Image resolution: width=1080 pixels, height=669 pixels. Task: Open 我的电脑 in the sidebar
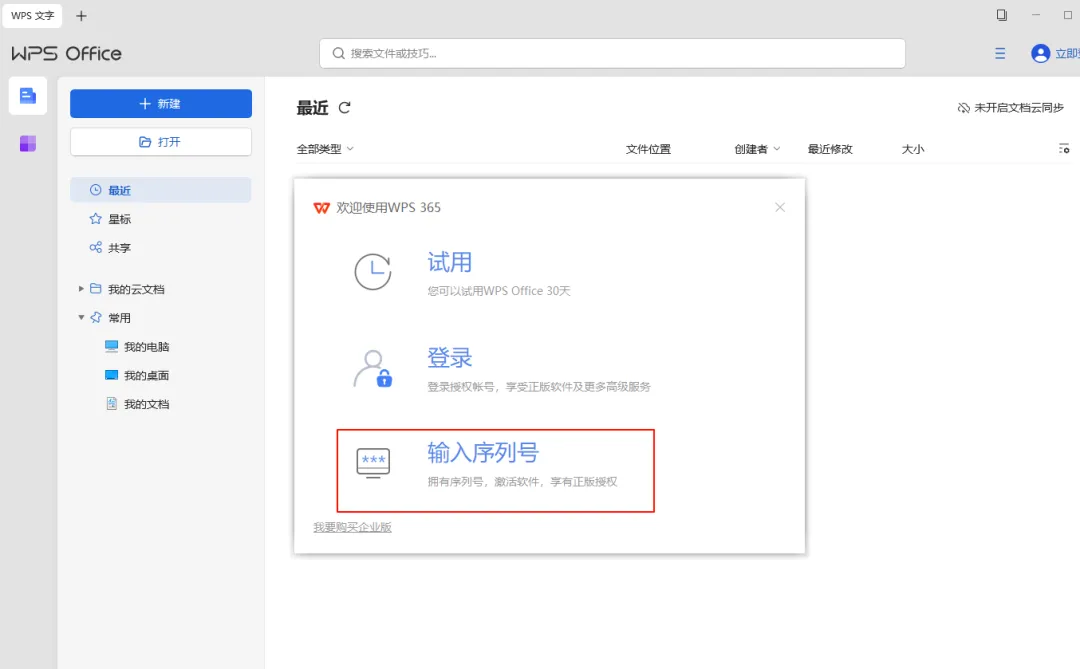tap(137, 347)
